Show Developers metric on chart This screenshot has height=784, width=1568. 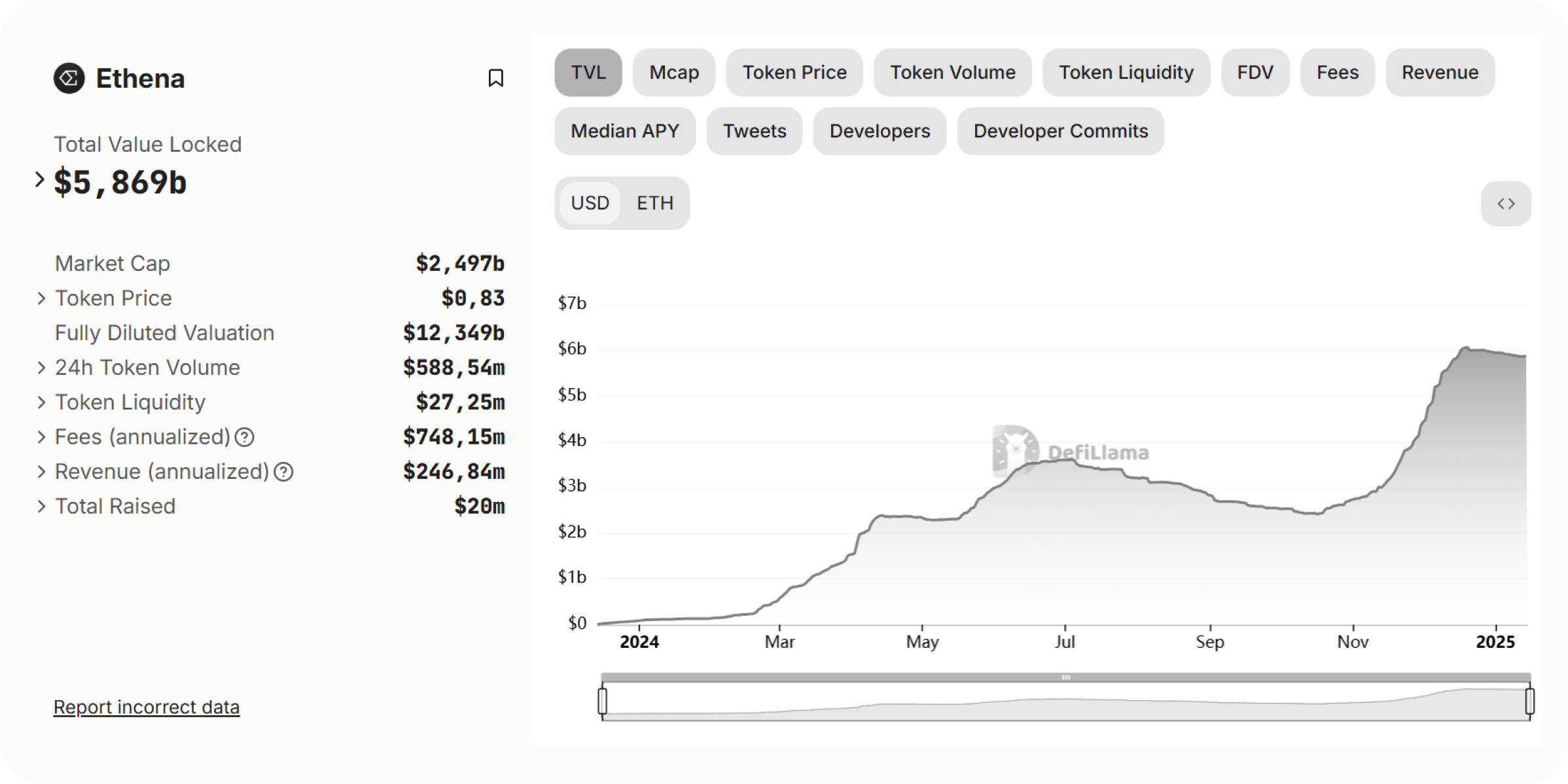[x=880, y=131]
